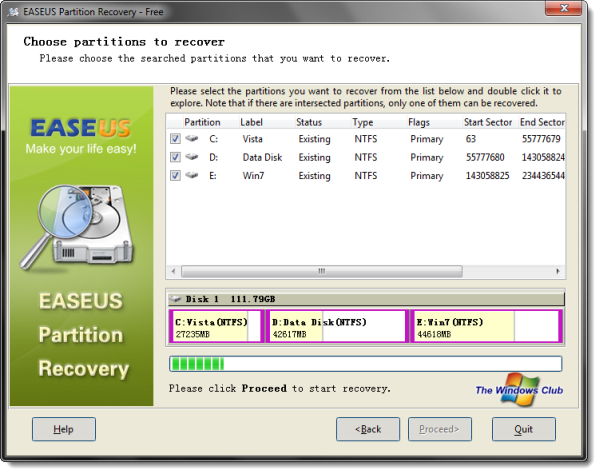Screen dimensions: 600x474
Task: Click start sector value 63
Action: pyautogui.click(x=471, y=139)
